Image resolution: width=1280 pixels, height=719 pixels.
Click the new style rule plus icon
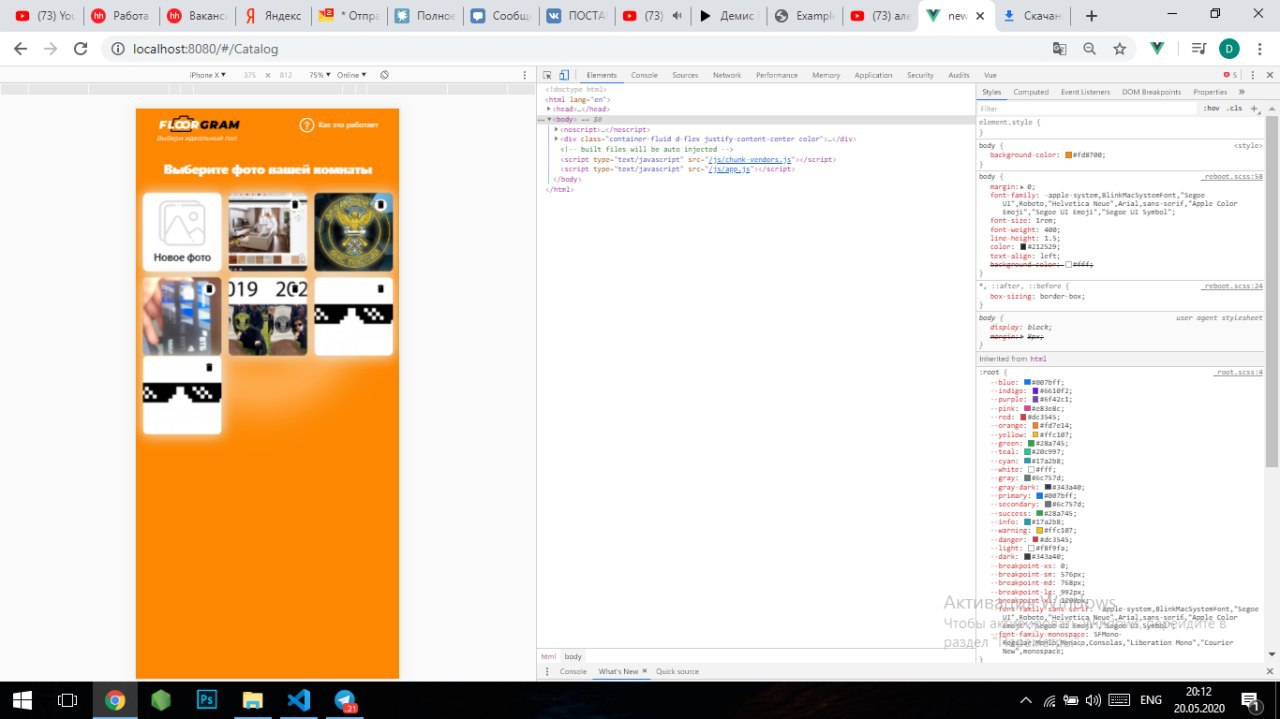(x=1255, y=108)
